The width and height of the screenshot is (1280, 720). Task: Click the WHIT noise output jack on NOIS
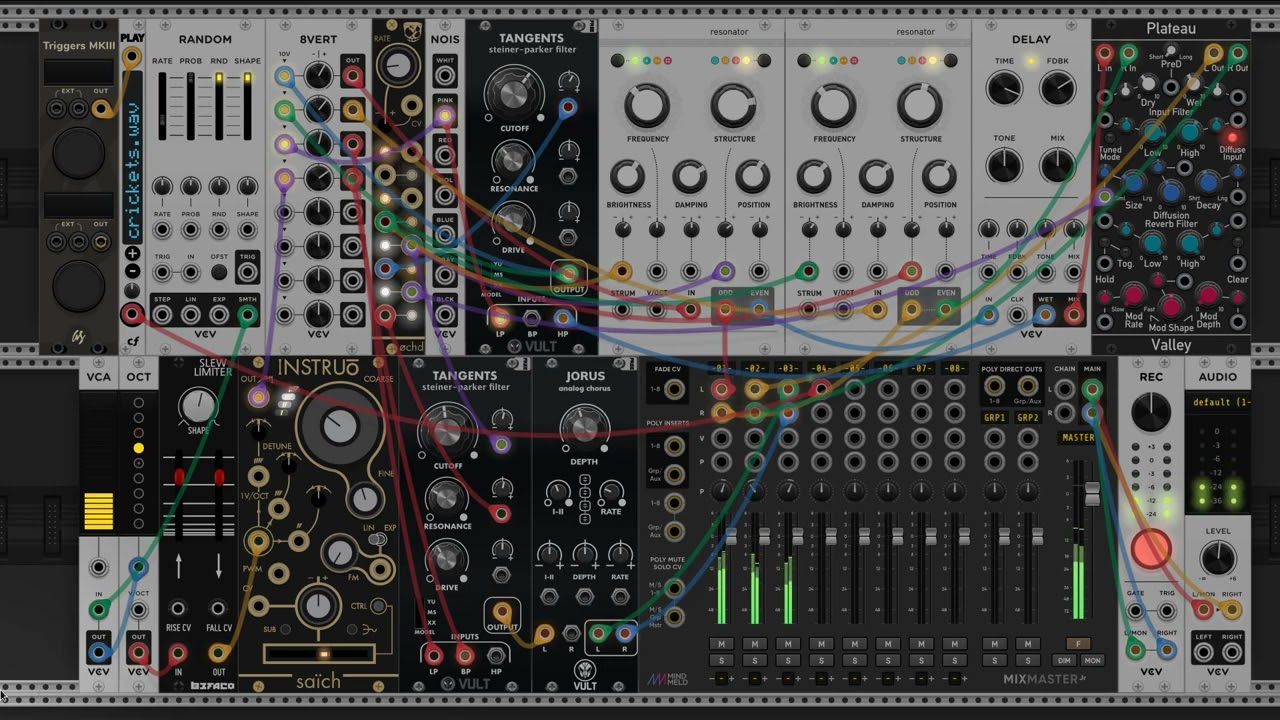[444, 76]
